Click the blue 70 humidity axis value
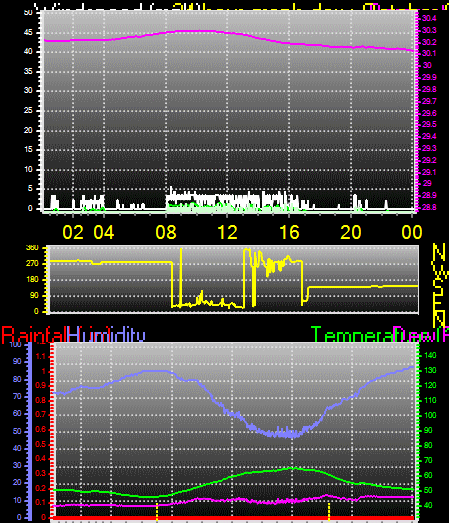The width and height of the screenshot is (449, 523). click(17, 397)
